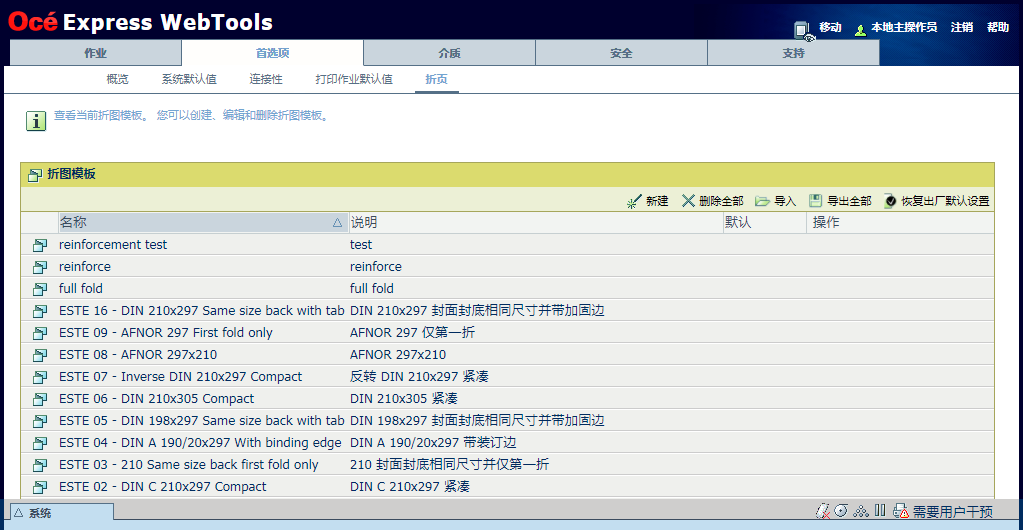
Task: Click the 删除全部 button label
Action: 721,201
